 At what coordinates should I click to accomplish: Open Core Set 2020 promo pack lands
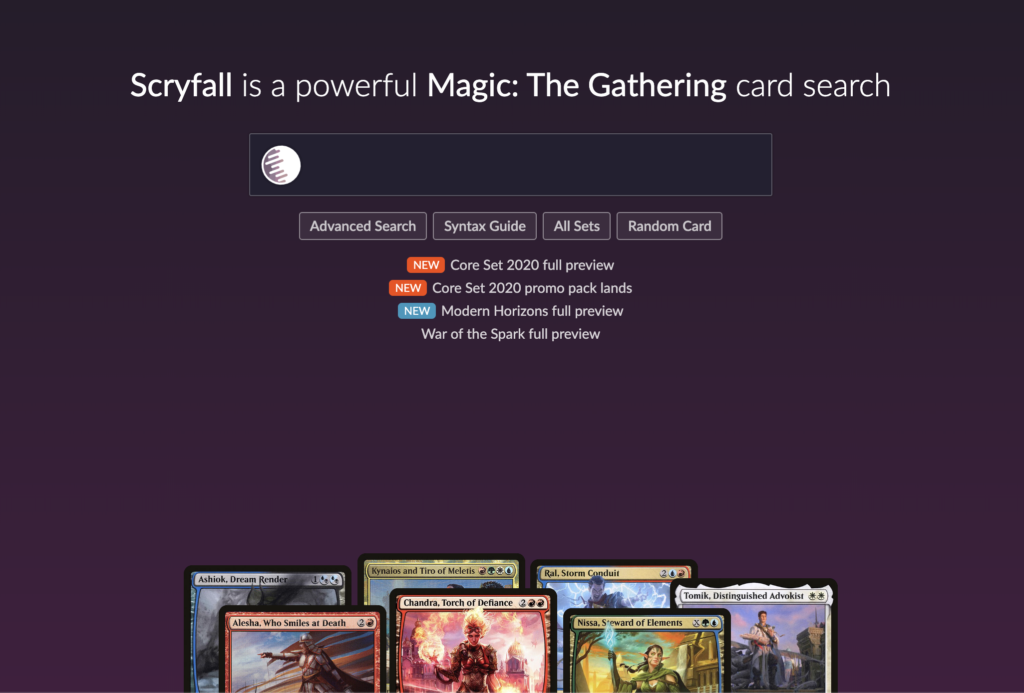click(532, 288)
